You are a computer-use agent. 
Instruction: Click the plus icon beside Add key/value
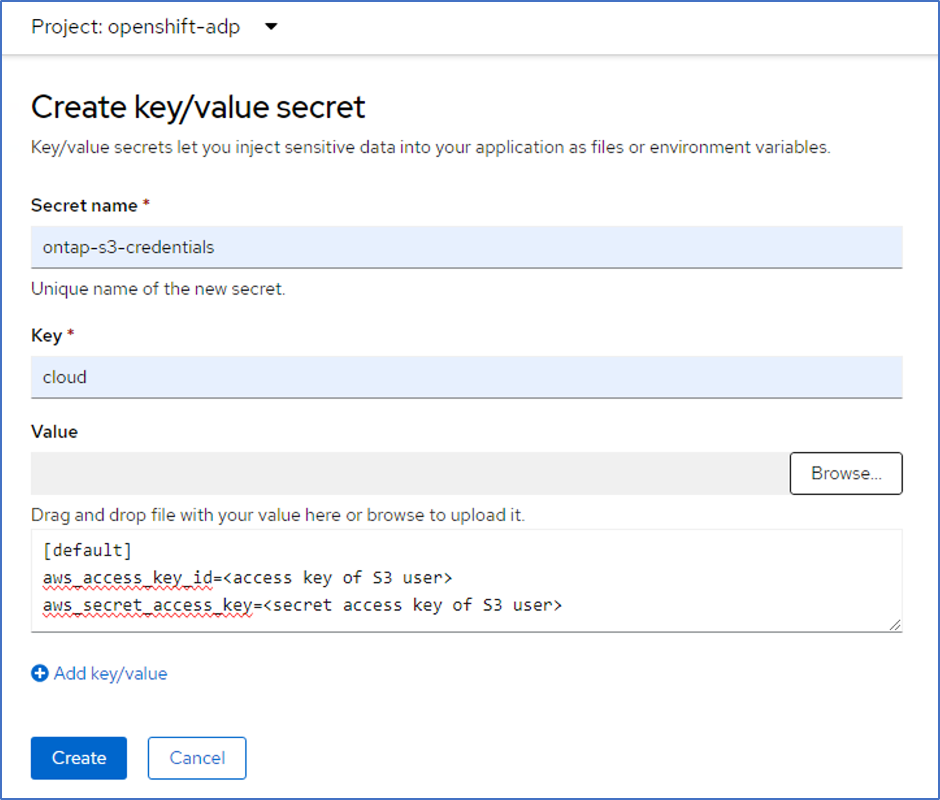(x=40, y=674)
